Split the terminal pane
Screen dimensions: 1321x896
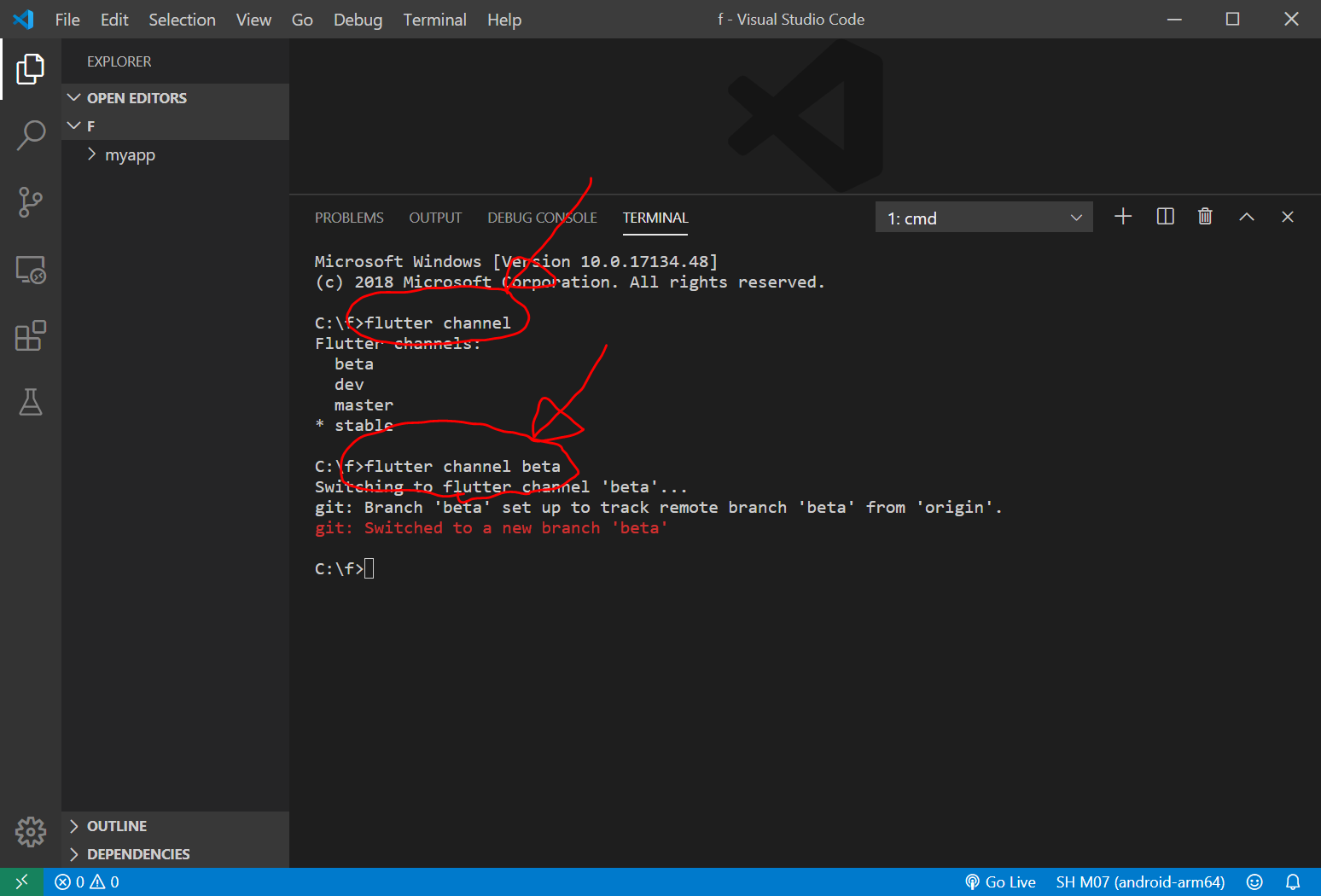click(x=1165, y=217)
